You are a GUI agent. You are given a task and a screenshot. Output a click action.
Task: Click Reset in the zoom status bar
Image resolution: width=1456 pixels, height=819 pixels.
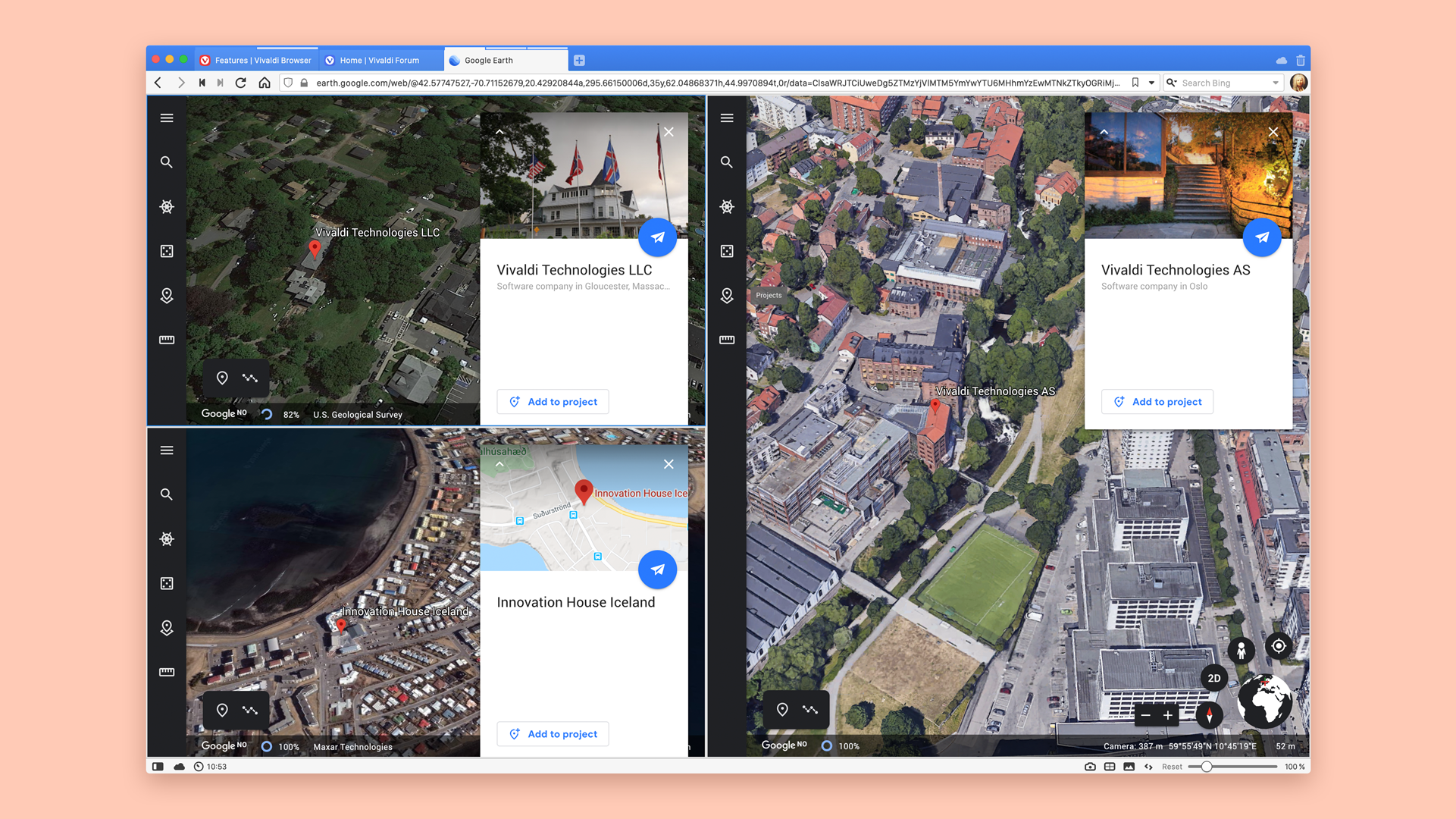pyautogui.click(x=1172, y=767)
